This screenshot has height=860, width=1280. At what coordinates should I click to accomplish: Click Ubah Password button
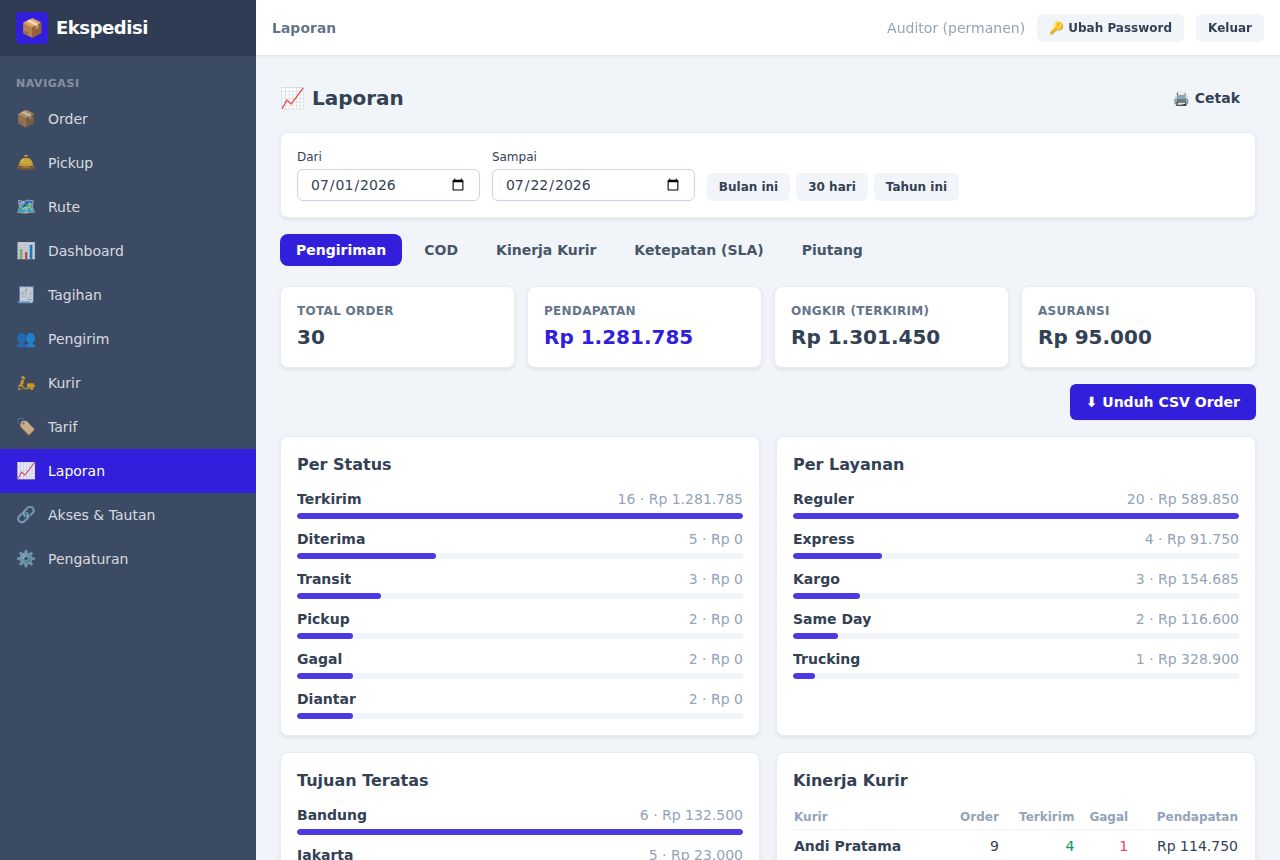pos(1110,28)
